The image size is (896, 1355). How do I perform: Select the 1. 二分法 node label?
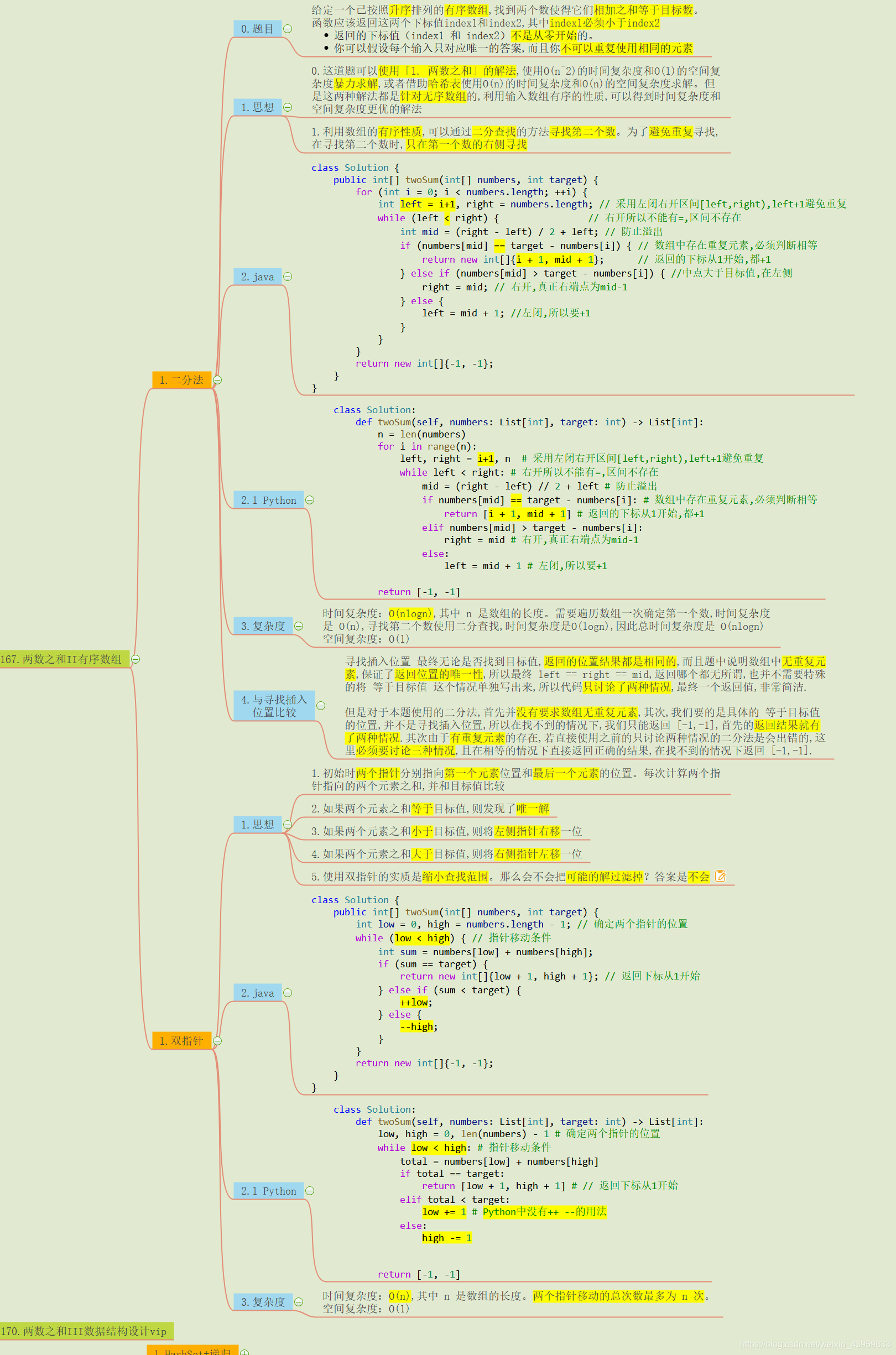click(x=182, y=380)
